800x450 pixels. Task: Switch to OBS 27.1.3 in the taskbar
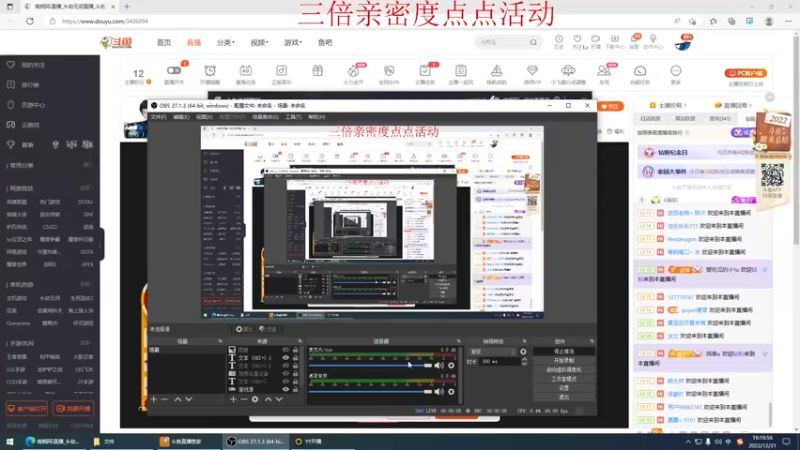pos(256,441)
